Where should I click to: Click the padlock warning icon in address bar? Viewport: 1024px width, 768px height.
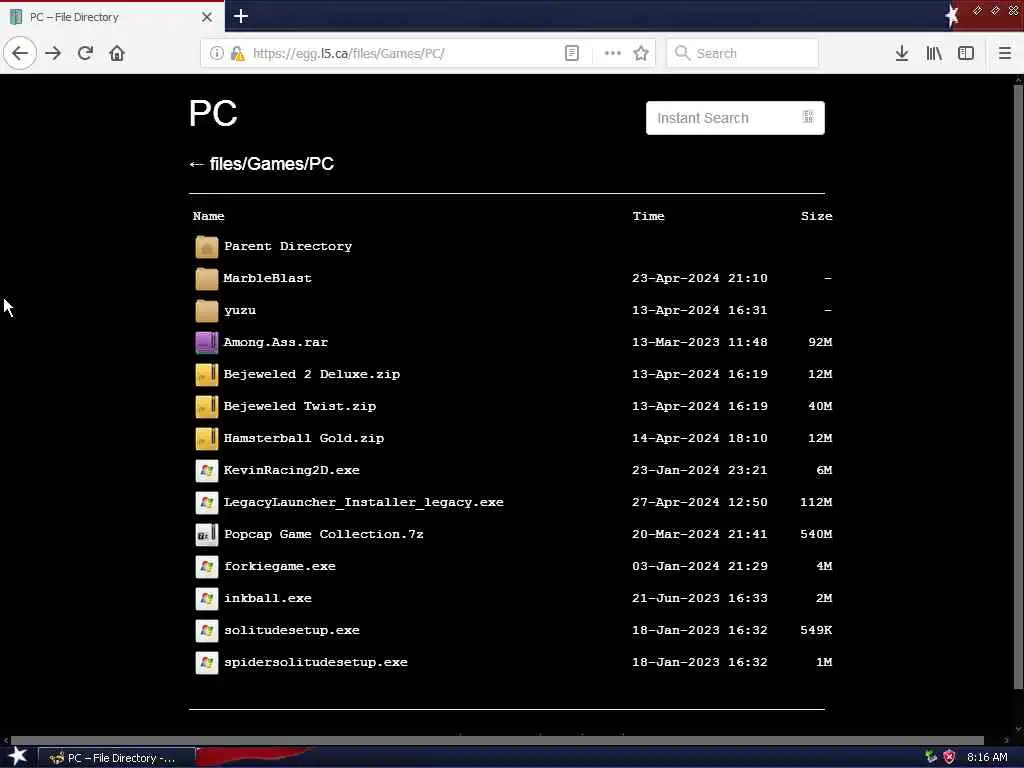click(238, 54)
